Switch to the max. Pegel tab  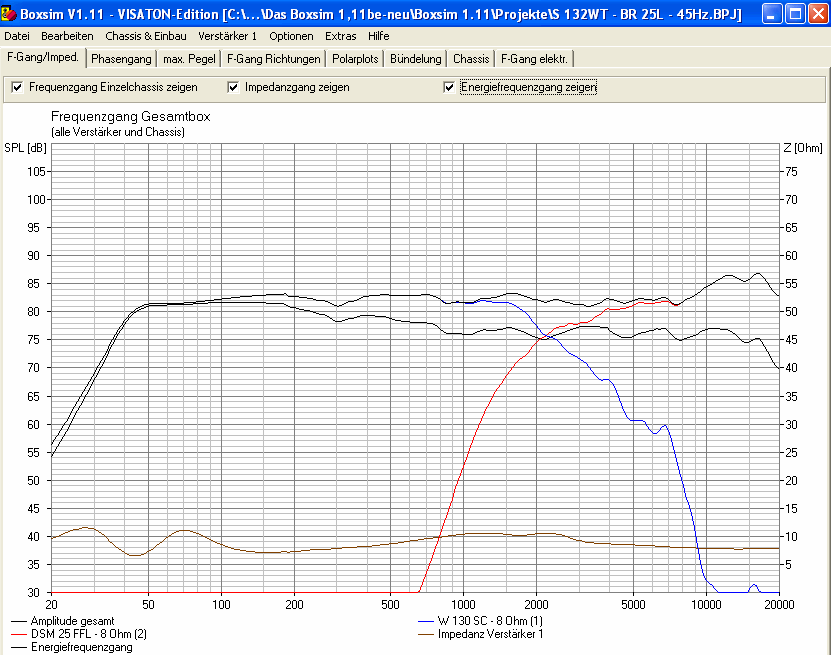tap(189, 59)
